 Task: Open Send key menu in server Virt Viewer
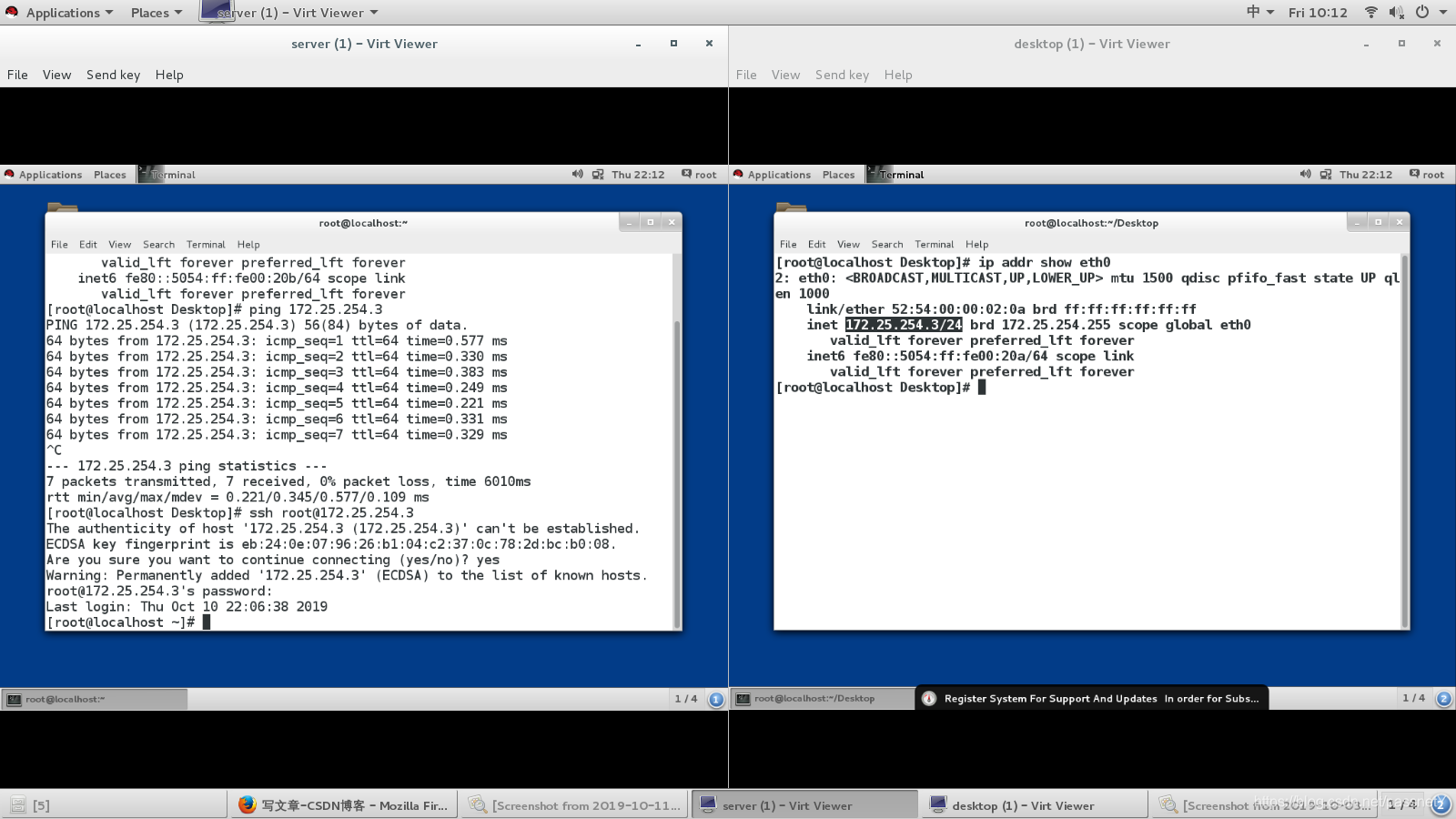tap(113, 75)
